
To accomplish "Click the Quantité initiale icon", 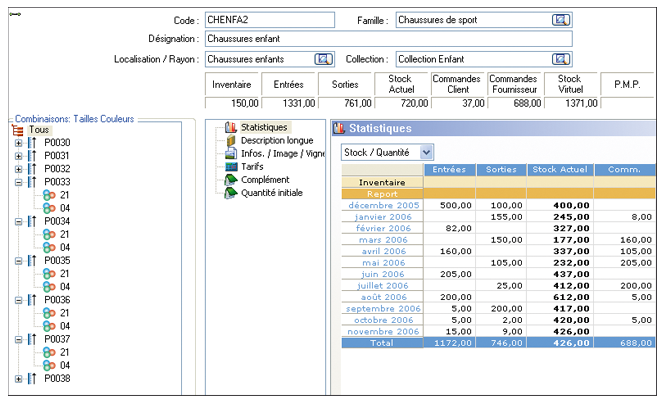I will [x=231, y=193].
